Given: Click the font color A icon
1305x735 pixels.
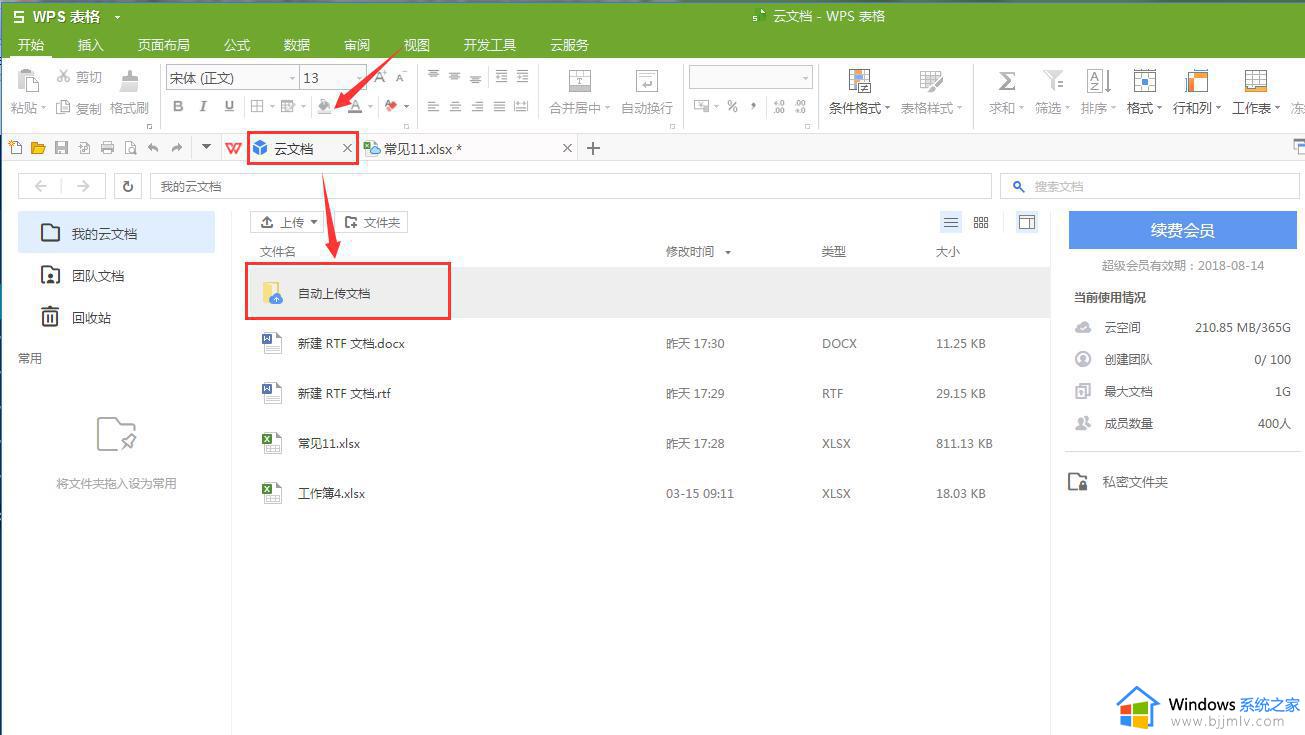Looking at the screenshot, I should pos(355,106).
